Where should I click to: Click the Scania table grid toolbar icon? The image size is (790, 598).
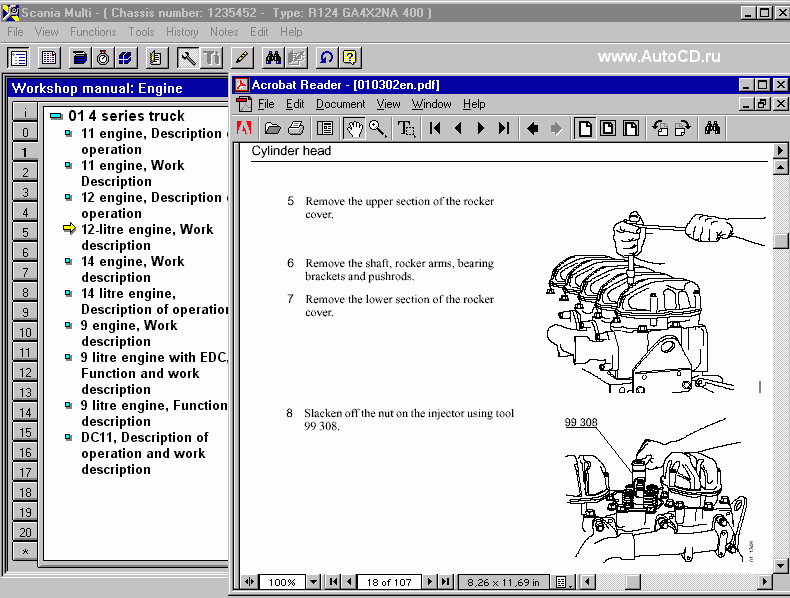click(x=49, y=58)
